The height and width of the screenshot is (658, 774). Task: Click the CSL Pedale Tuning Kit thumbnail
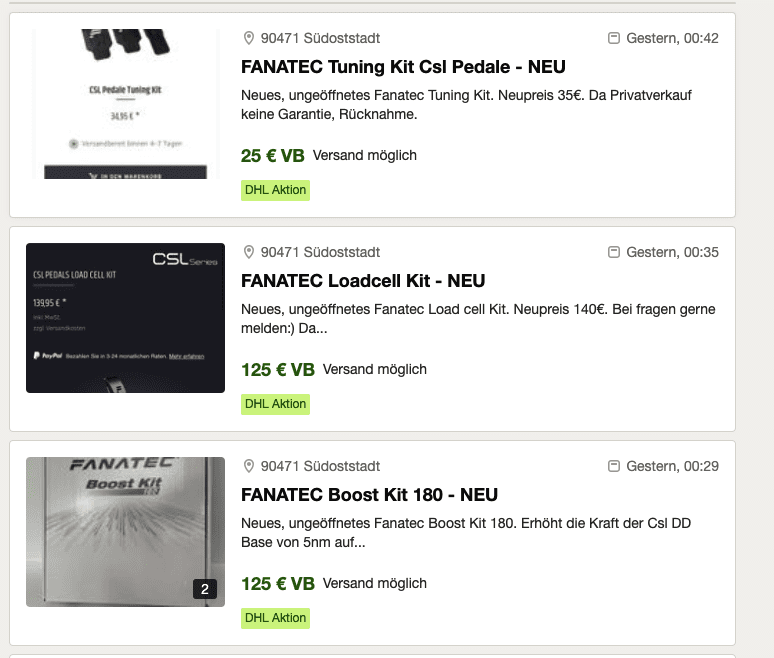(x=125, y=104)
